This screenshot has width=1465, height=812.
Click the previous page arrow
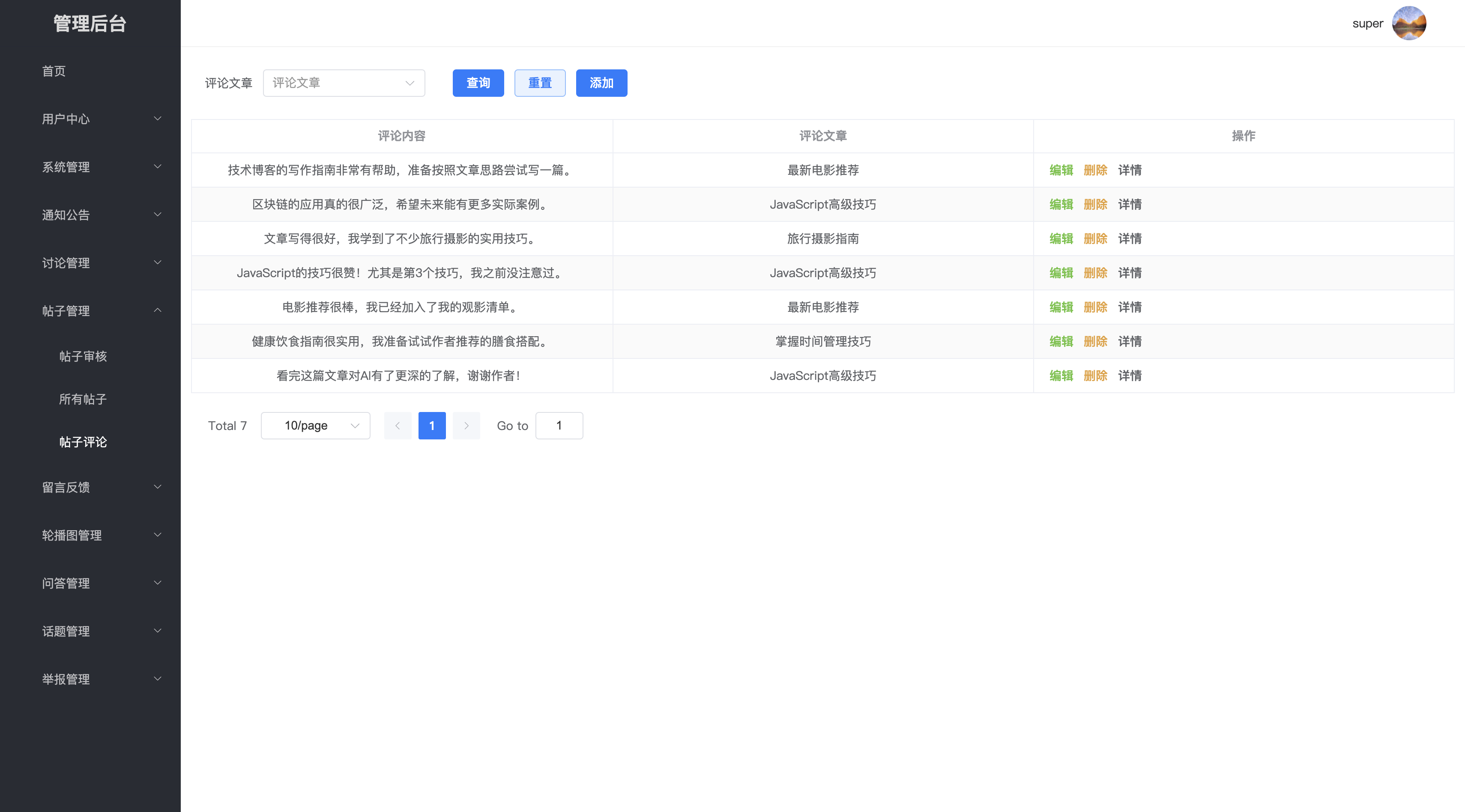398,425
